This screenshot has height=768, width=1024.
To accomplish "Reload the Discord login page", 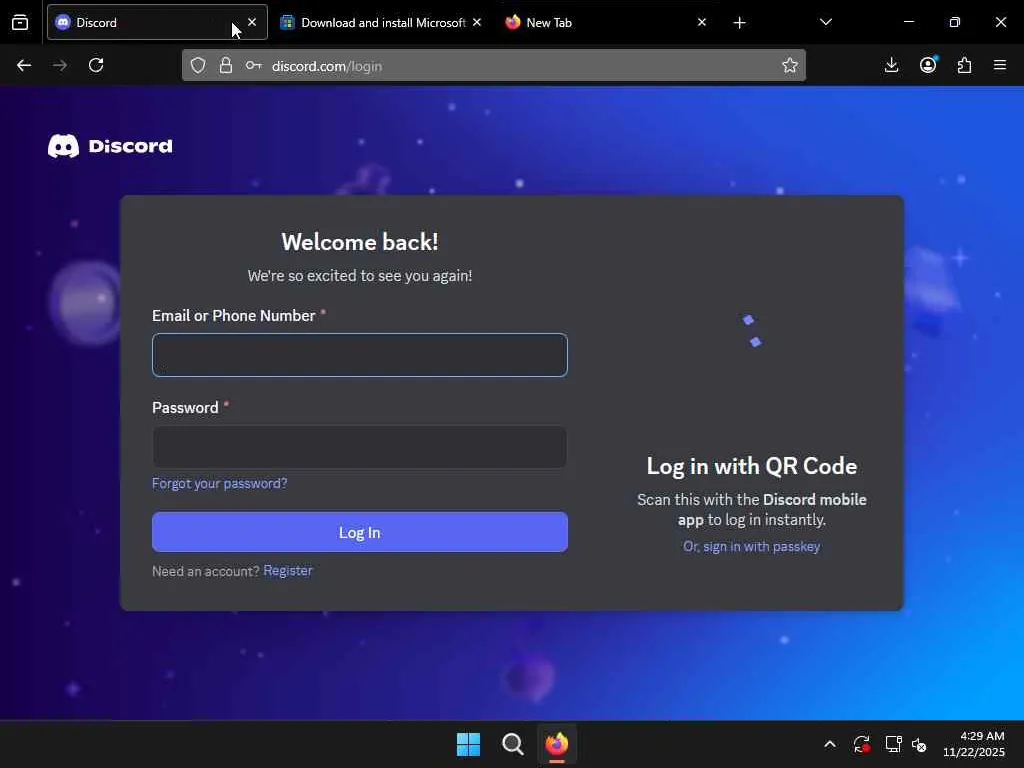I will click(96, 65).
